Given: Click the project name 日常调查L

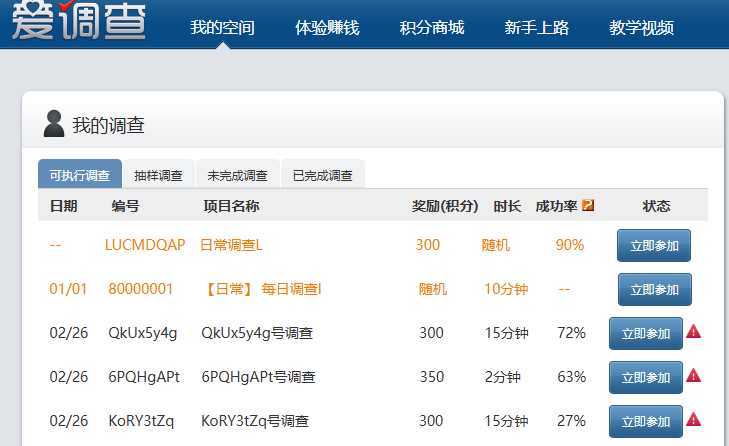Looking at the screenshot, I should (231, 245).
